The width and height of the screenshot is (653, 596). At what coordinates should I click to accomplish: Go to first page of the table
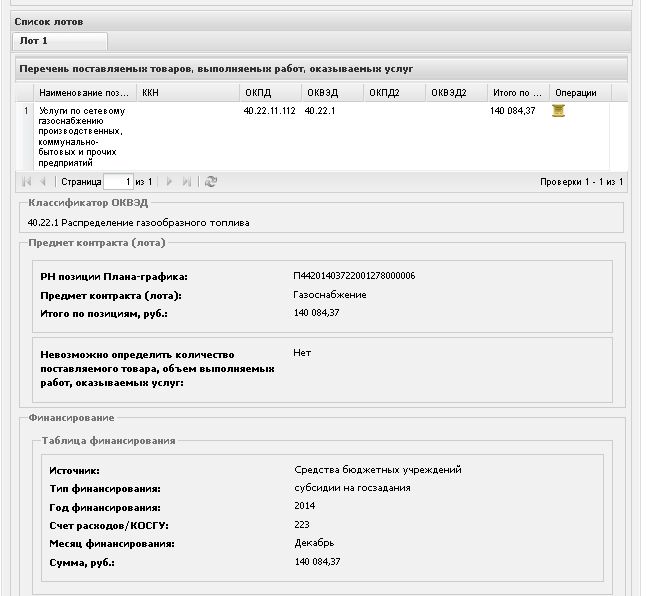point(27,182)
